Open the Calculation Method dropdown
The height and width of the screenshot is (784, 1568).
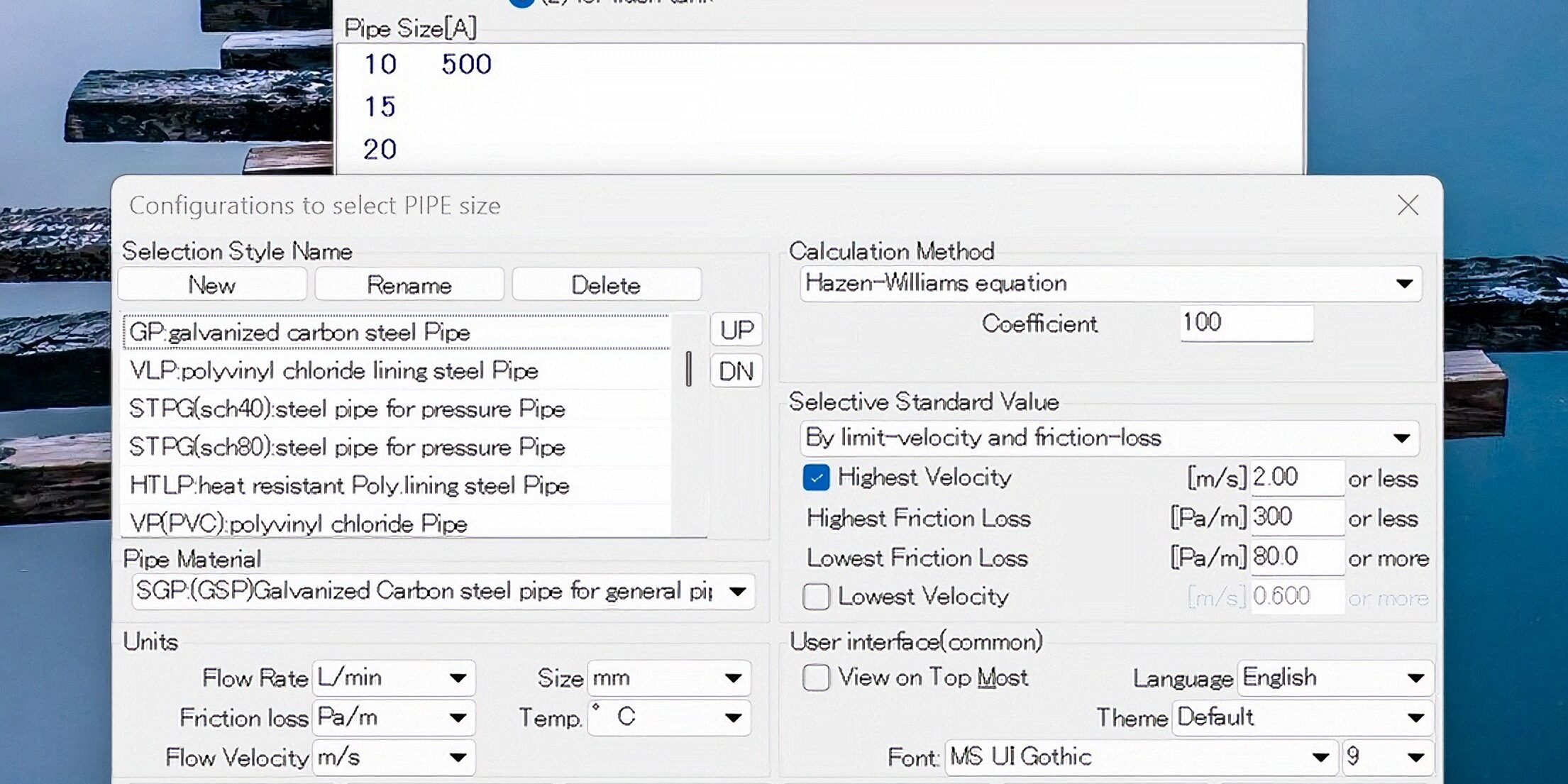click(x=1110, y=284)
